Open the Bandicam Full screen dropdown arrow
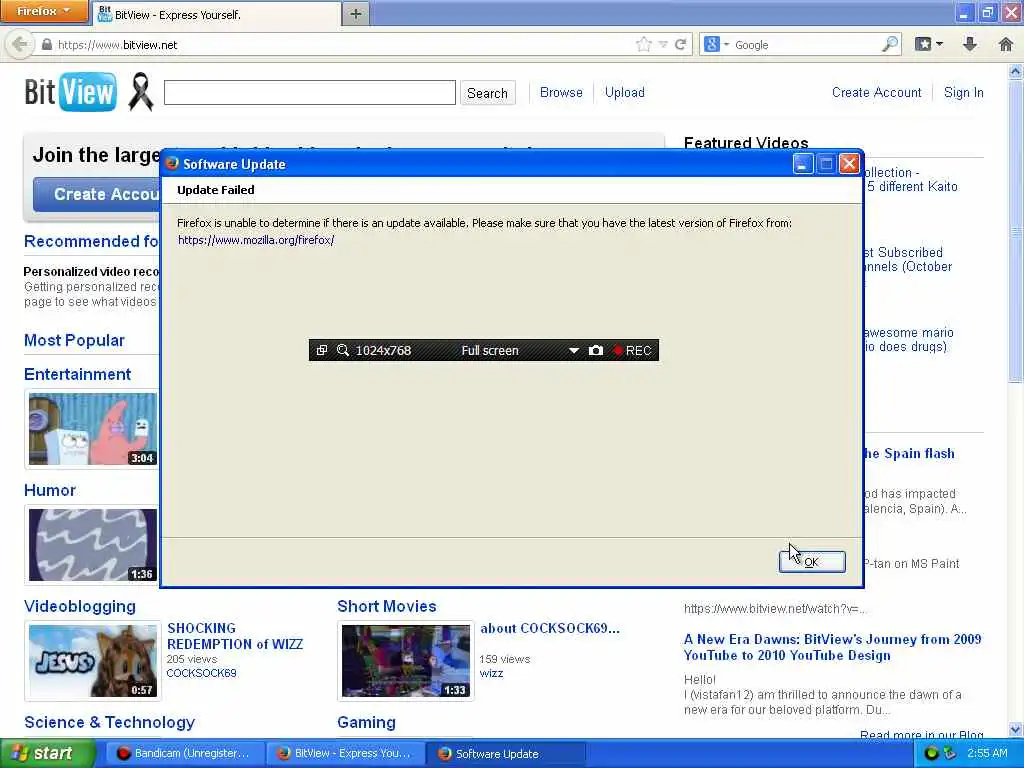1024x768 pixels. pyautogui.click(x=573, y=351)
